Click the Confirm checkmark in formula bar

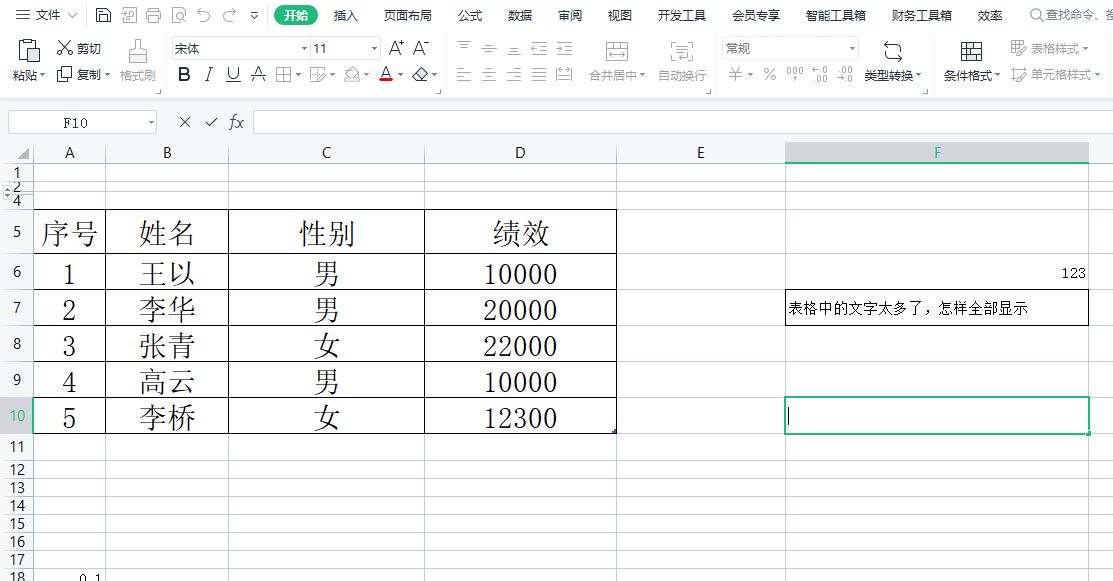(x=211, y=122)
